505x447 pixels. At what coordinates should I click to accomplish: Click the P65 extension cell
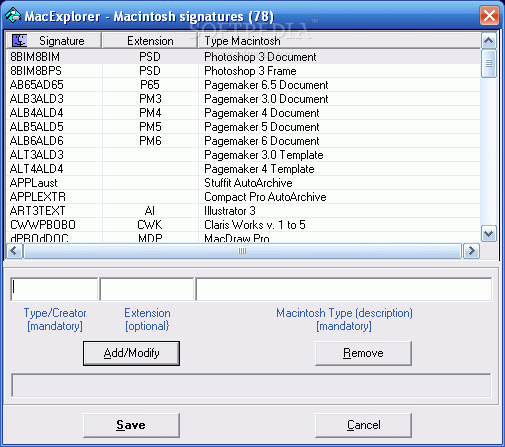click(150, 85)
